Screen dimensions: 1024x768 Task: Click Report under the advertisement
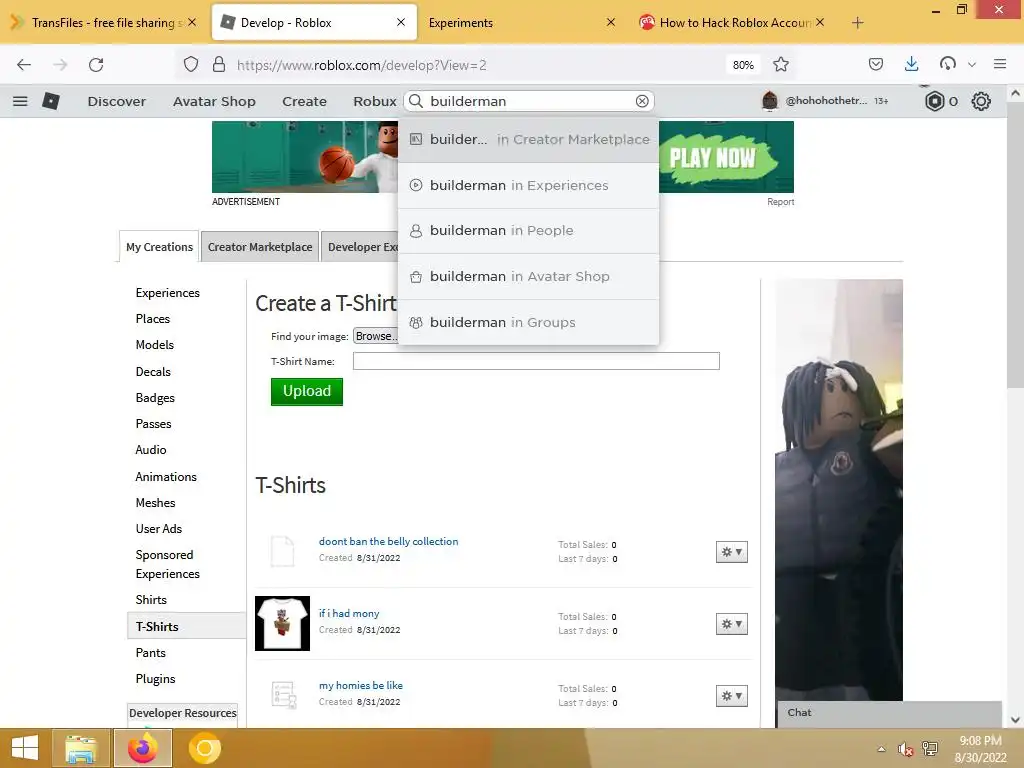click(780, 202)
